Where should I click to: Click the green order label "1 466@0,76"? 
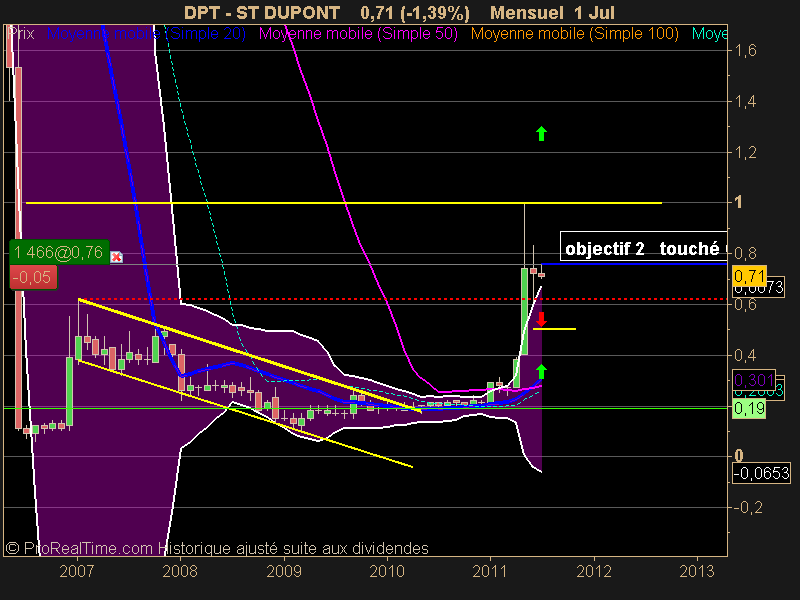[59, 253]
